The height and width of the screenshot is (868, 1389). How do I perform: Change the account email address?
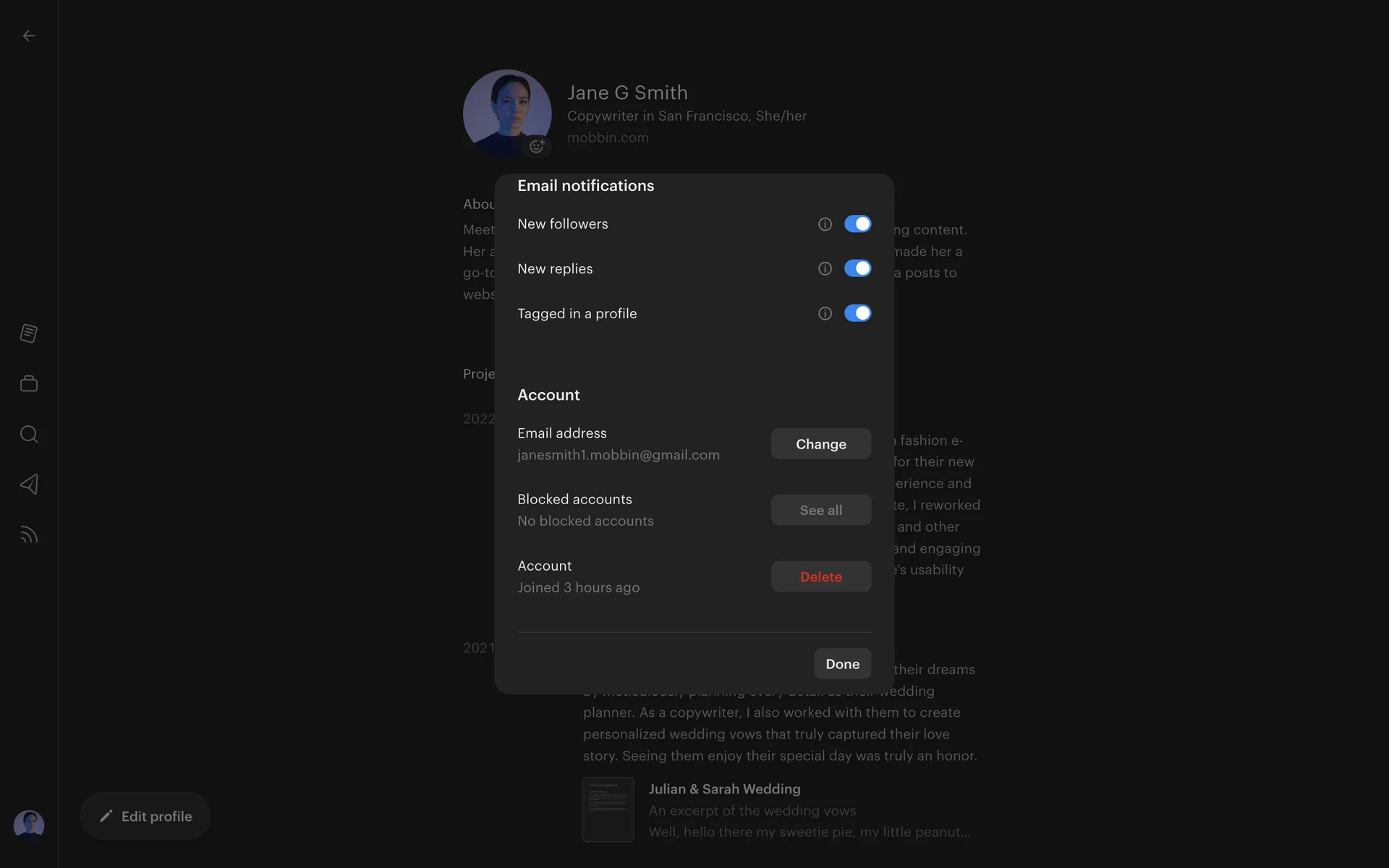pyautogui.click(x=820, y=444)
